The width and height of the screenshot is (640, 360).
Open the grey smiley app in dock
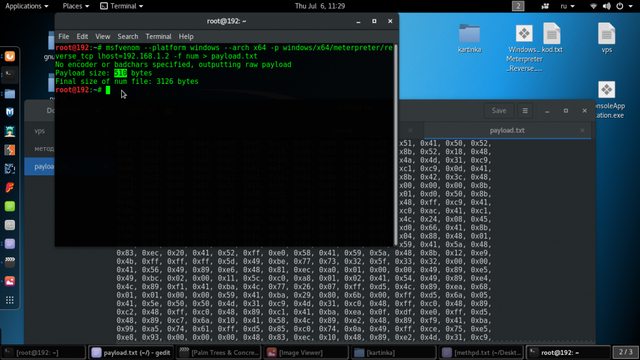[x=9, y=225]
